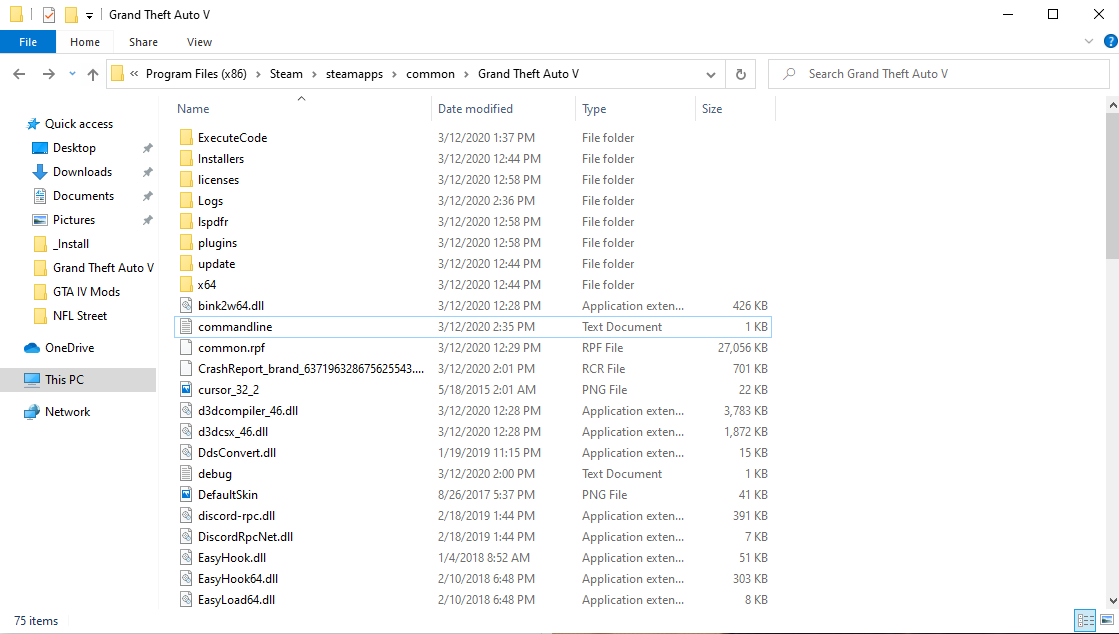This screenshot has height=634, width=1119.
Task: Navigate to steamapps in the address path
Action: [x=355, y=74]
